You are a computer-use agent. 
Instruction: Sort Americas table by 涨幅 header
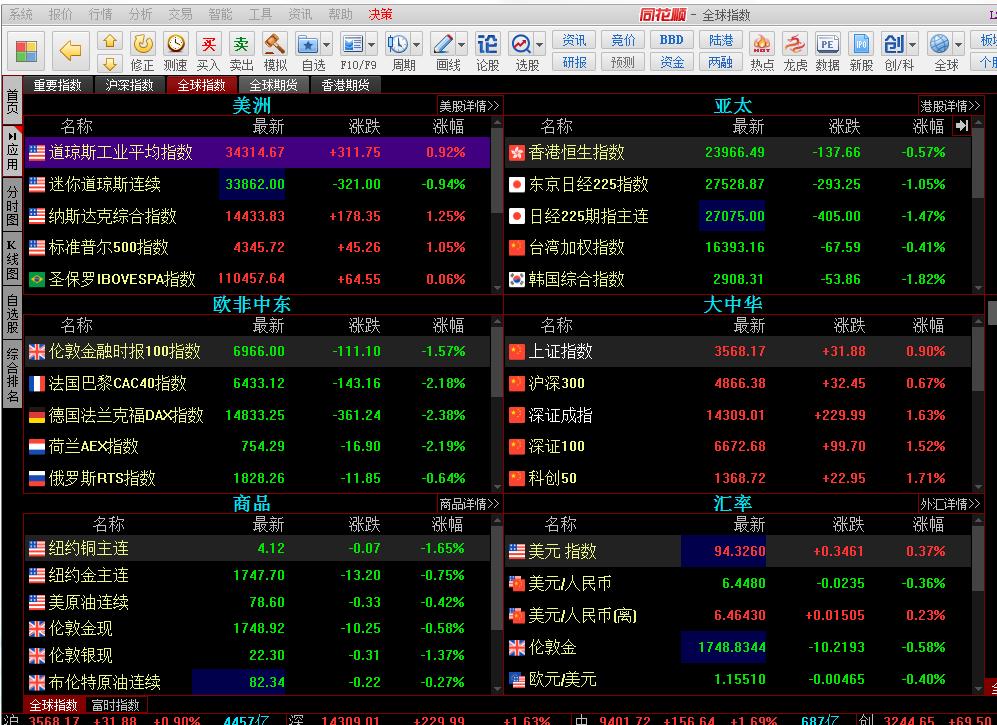448,126
